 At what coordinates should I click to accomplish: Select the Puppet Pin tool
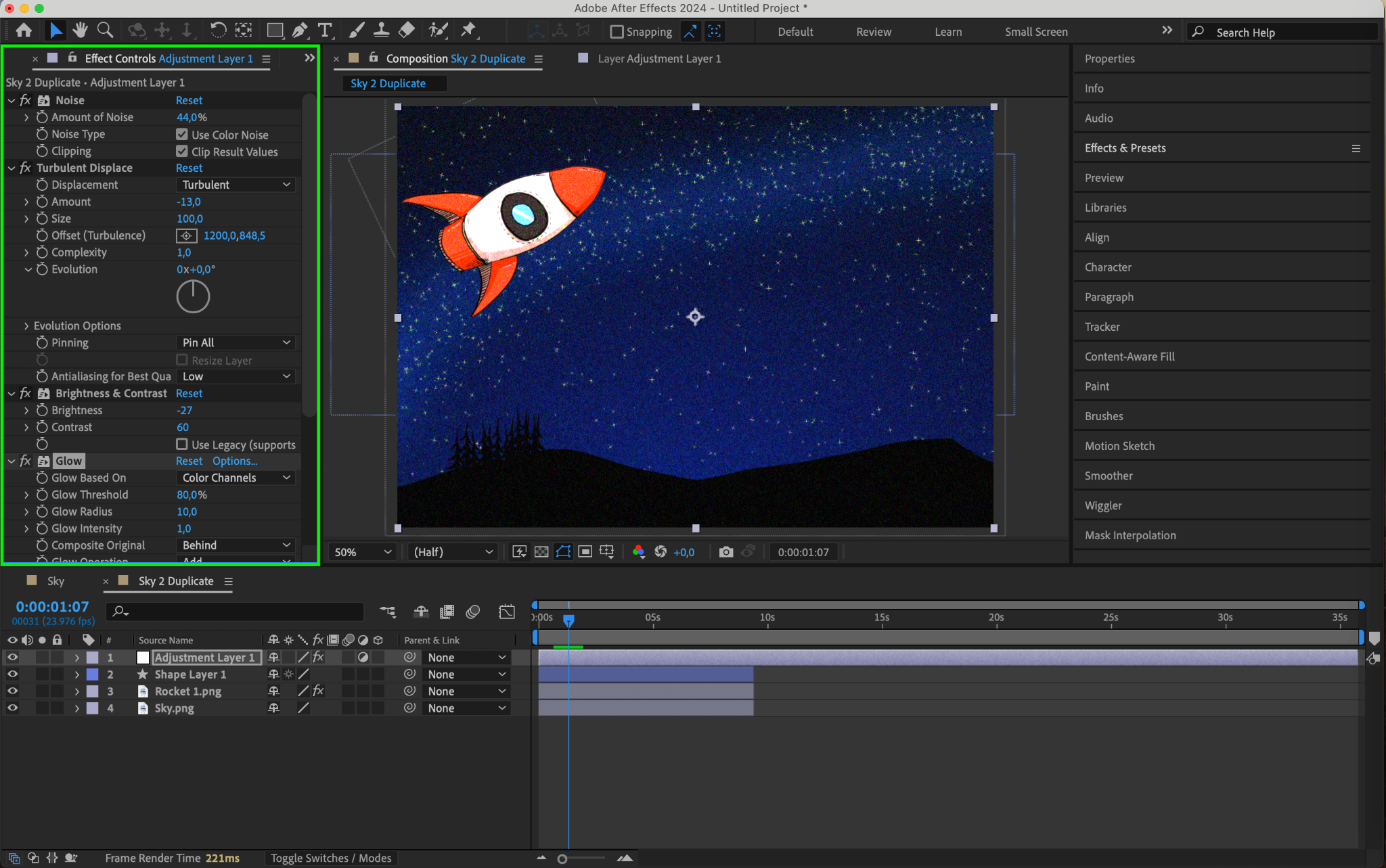468,30
